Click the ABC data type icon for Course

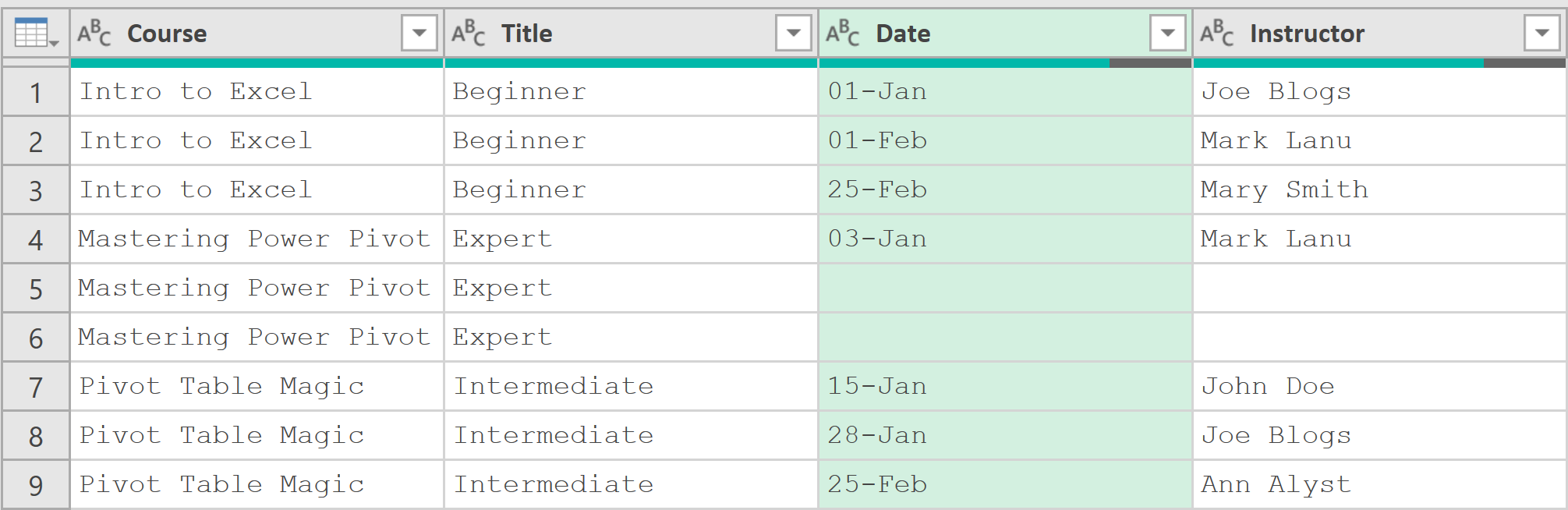click(94, 34)
